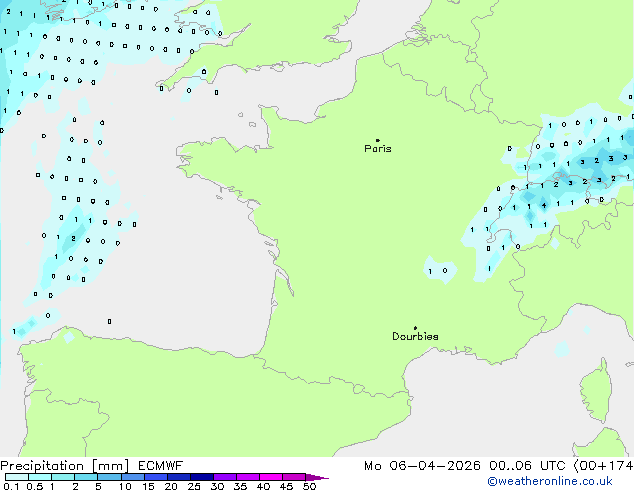Click the '10' legend scale label
Viewport: 634px width, 490px height.
125,486
